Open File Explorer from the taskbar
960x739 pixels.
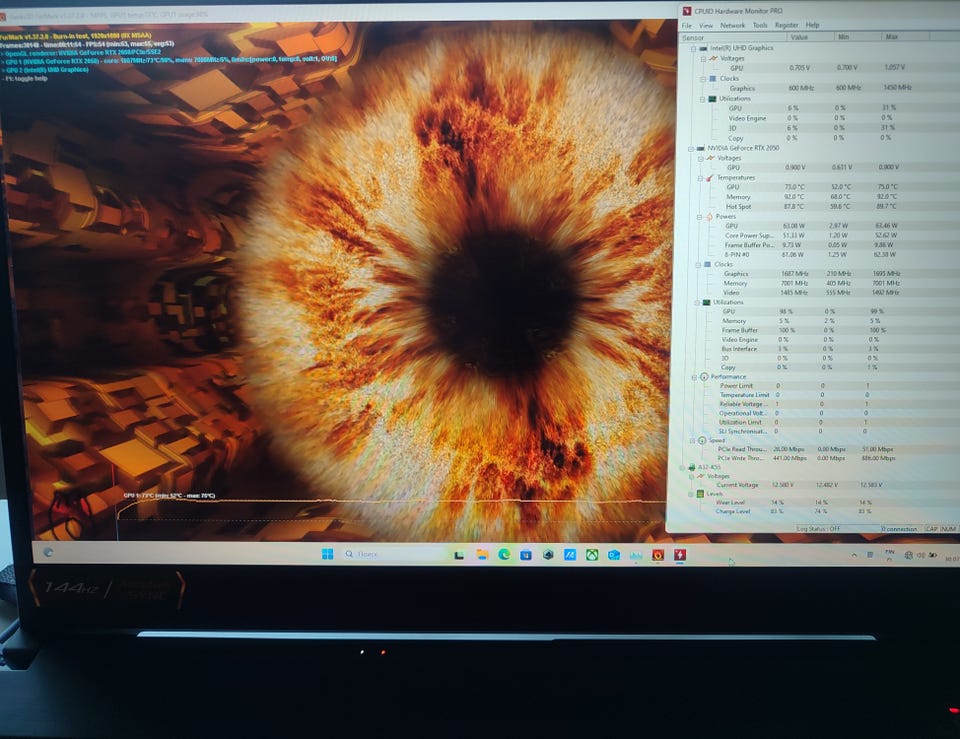click(x=482, y=555)
